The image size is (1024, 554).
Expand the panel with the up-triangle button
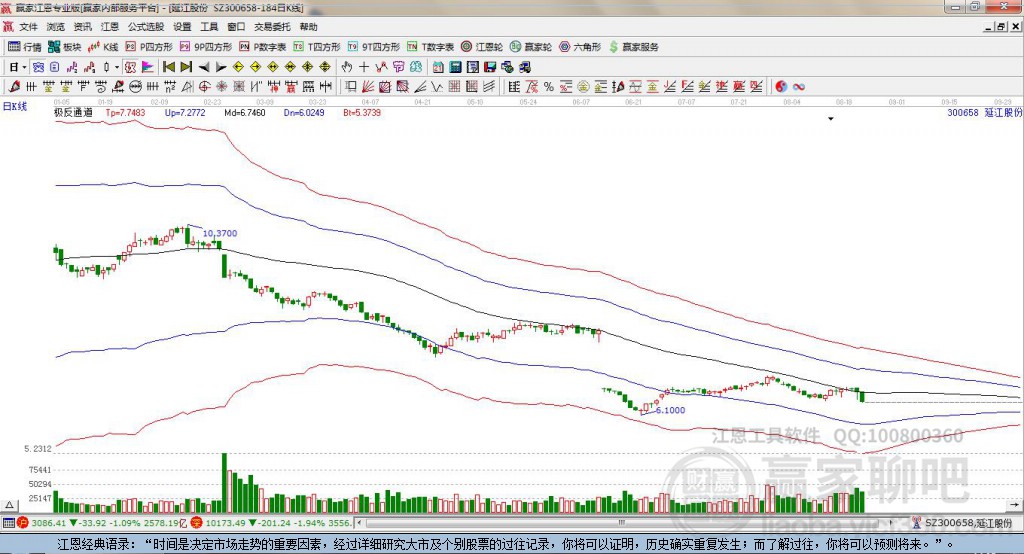[x=9, y=505]
